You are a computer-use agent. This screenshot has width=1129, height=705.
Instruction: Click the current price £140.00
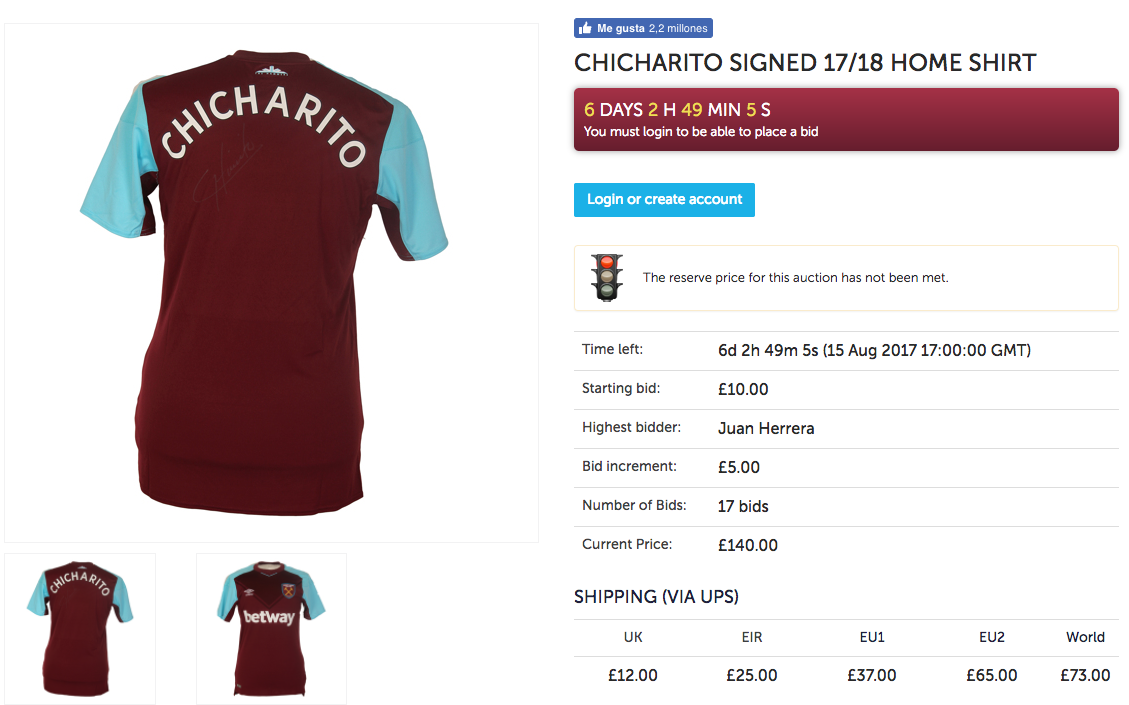748,545
